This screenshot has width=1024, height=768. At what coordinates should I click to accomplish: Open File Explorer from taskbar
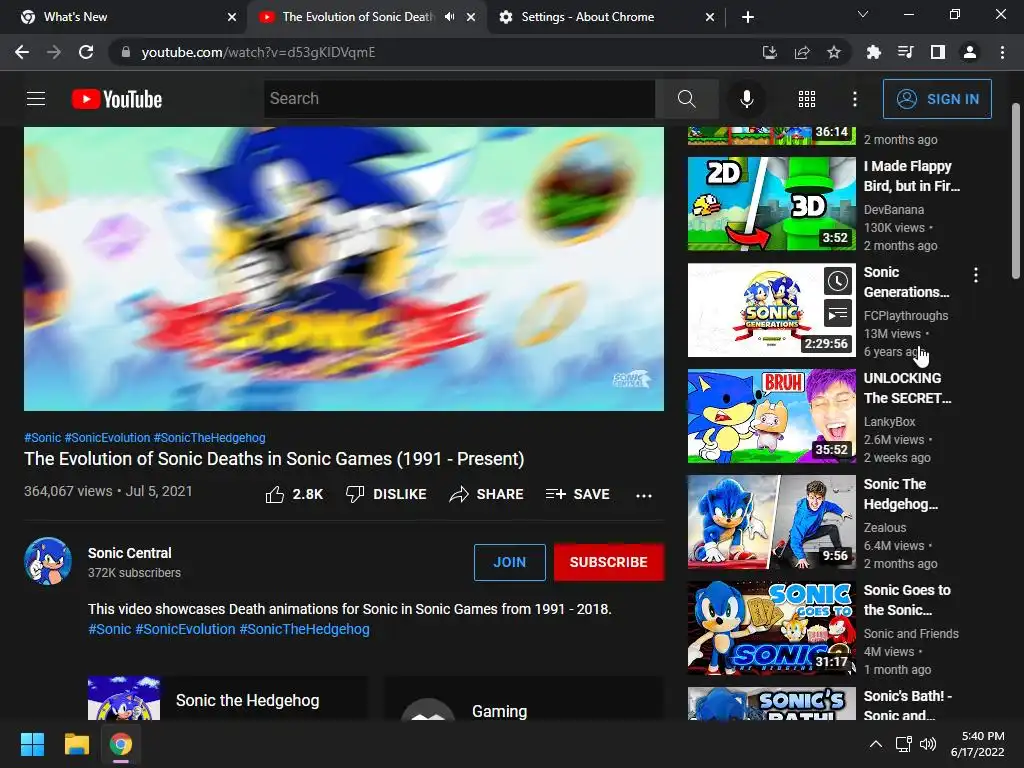tap(76, 744)
